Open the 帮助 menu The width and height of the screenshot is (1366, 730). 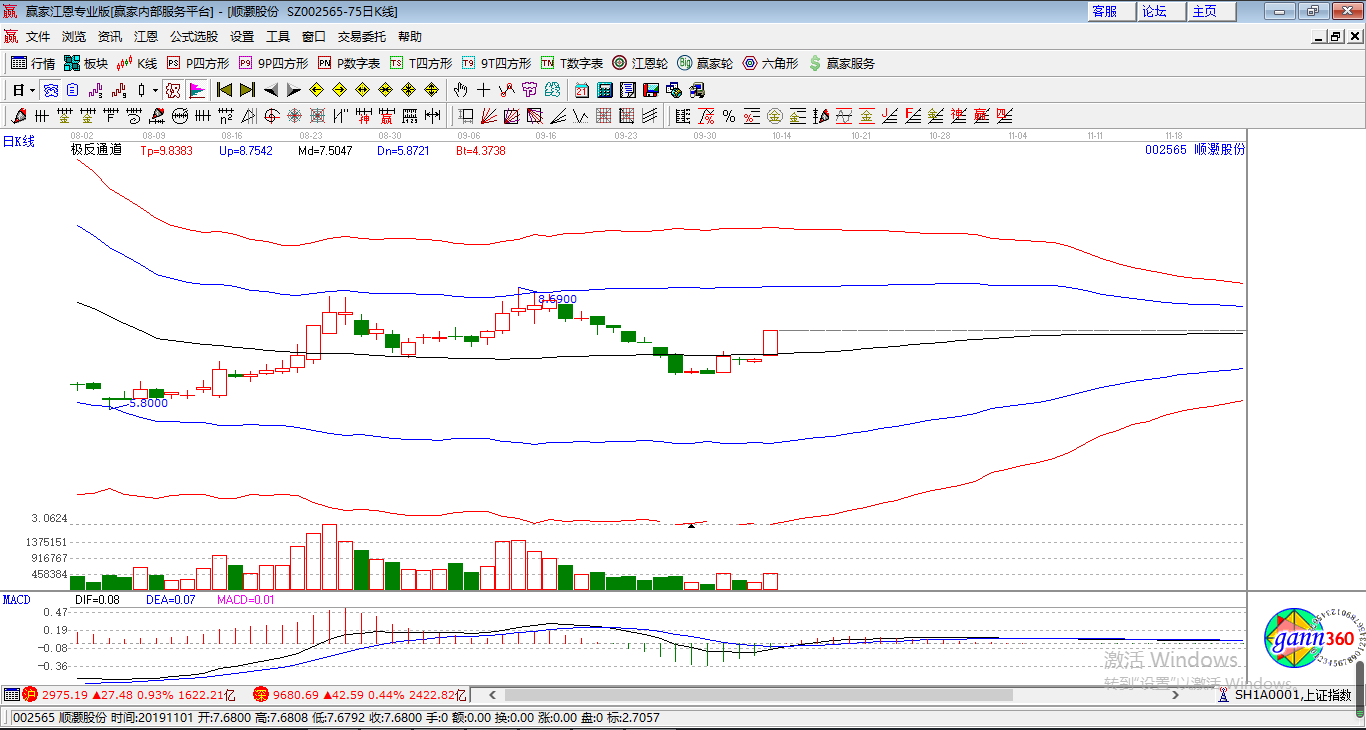[x=410, y=37]
